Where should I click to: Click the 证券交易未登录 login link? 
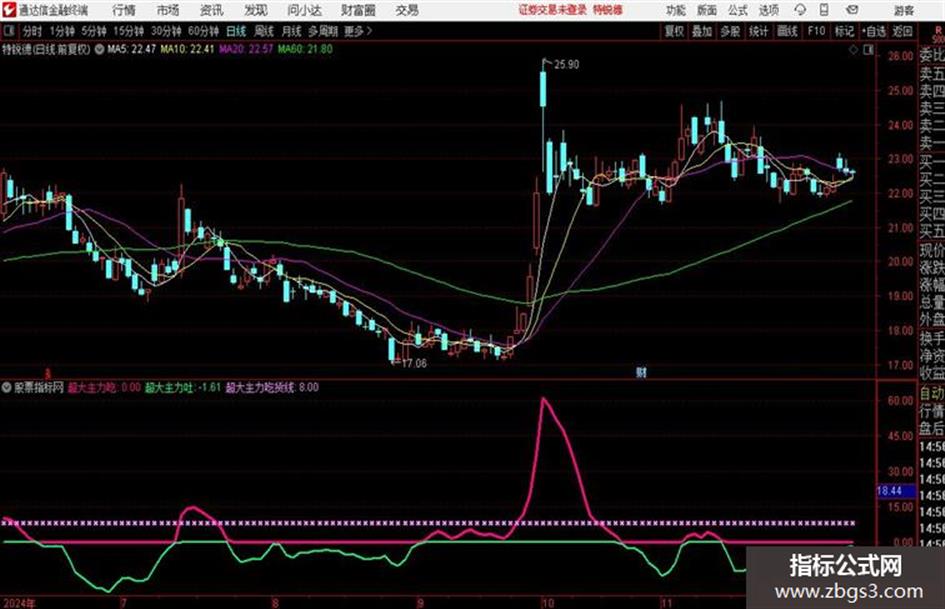(x=553, y=10)
